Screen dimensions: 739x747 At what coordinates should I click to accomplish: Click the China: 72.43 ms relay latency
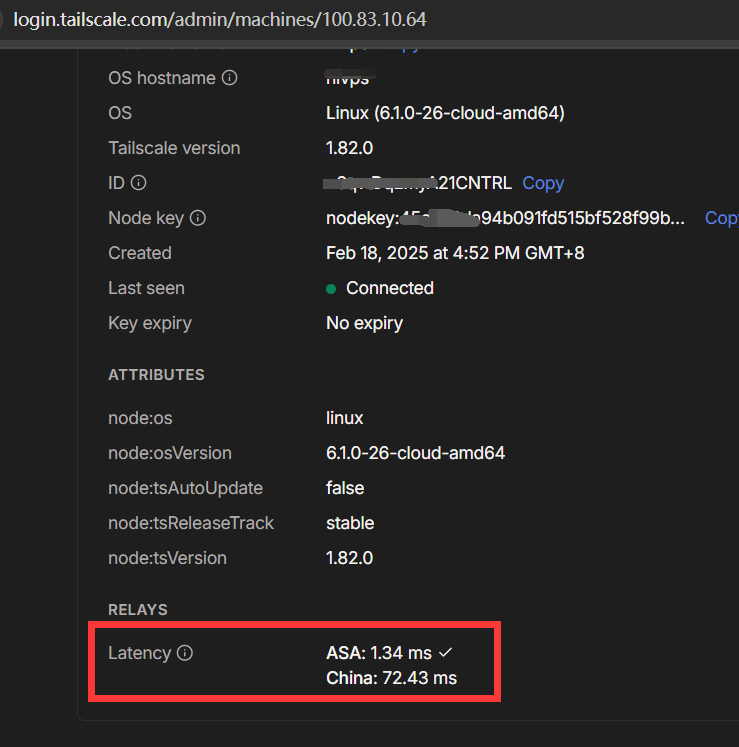click(x=391, y=678)
